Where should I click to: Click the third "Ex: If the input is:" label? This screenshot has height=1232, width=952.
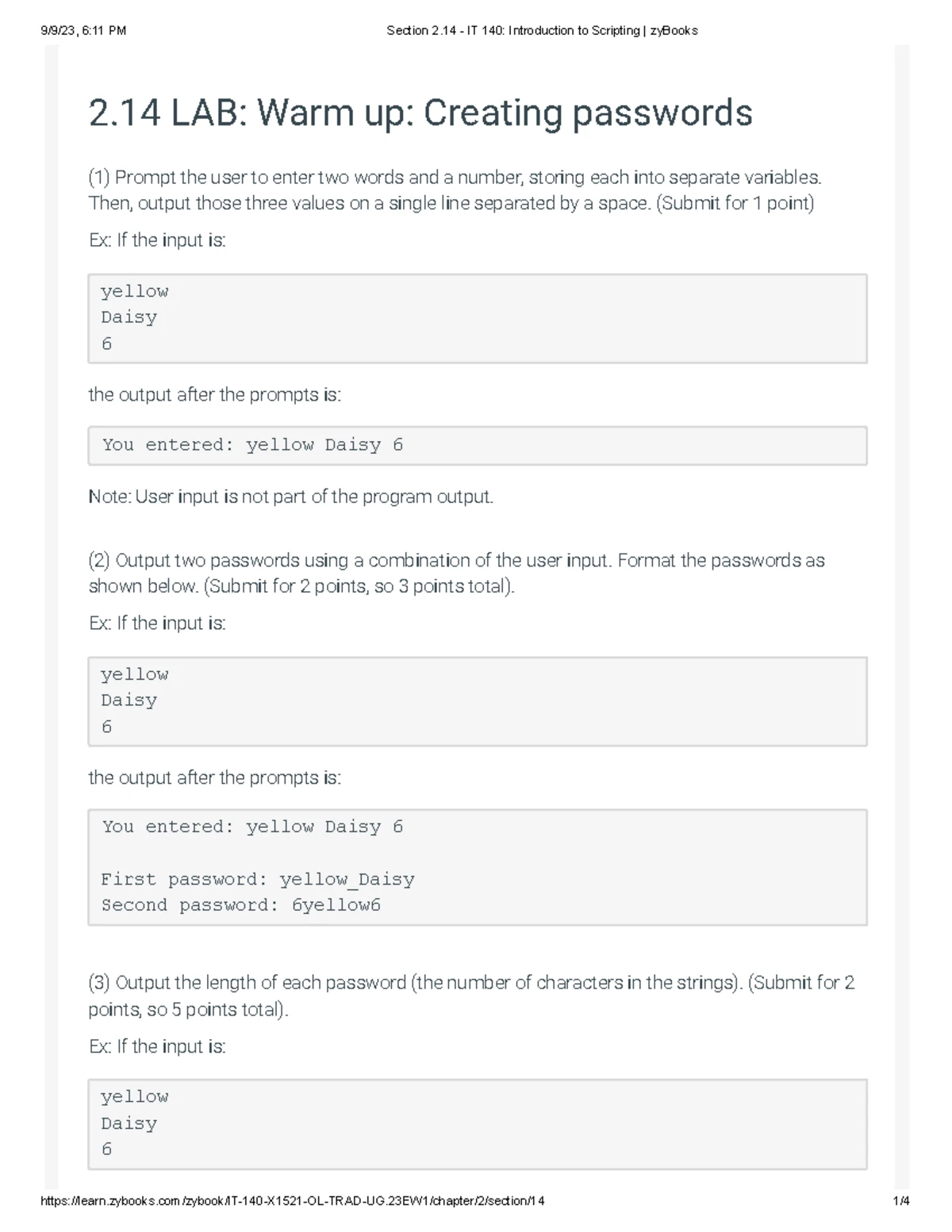157,1046
